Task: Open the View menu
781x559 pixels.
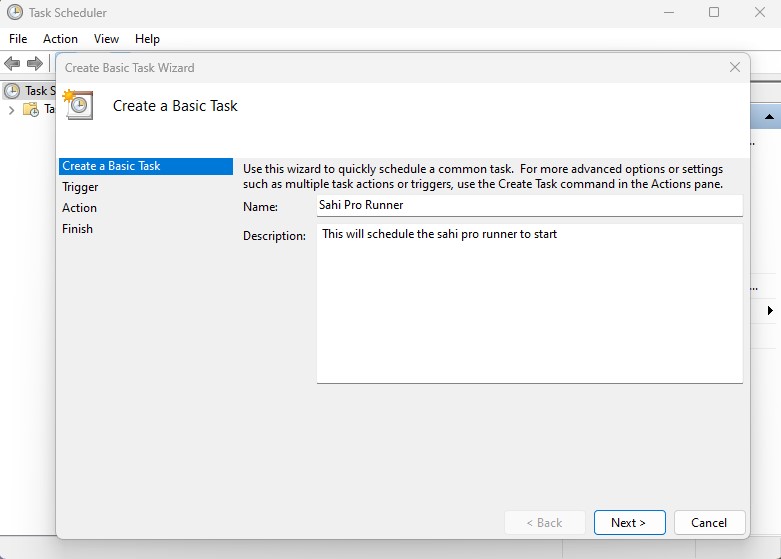Action: tap(106, 39)
